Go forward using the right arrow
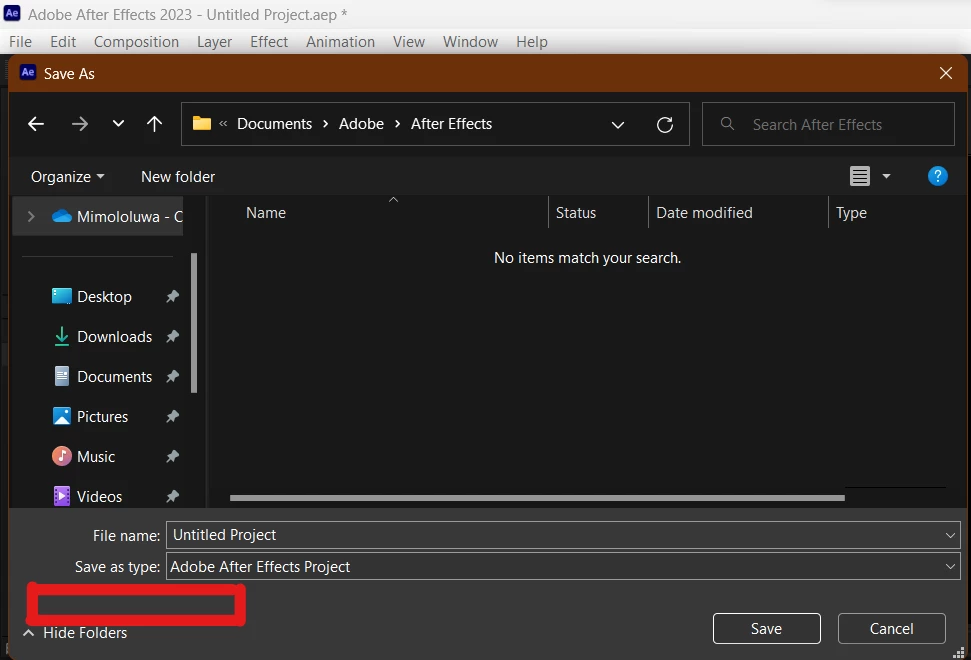The height and width of the screenshot is (660, 971). pos(79,124)
